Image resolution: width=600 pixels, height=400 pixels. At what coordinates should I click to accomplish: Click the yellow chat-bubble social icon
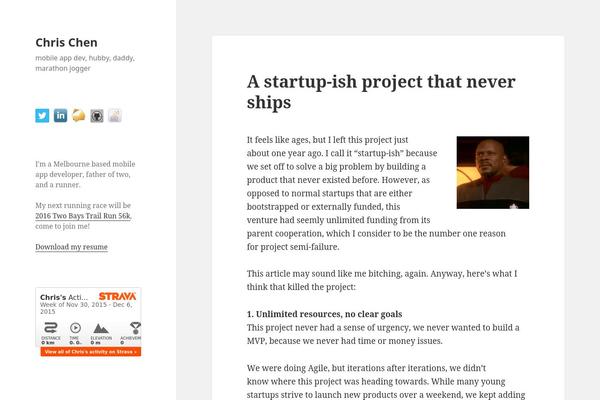pyautogui.click(x=78, y=116)
